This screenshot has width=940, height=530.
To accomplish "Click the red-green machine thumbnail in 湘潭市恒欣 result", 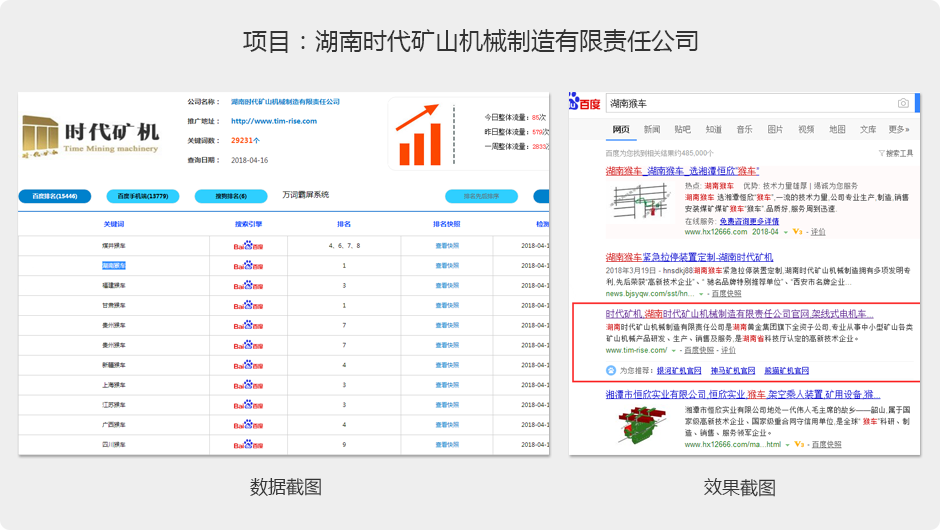I will (641, 424).
